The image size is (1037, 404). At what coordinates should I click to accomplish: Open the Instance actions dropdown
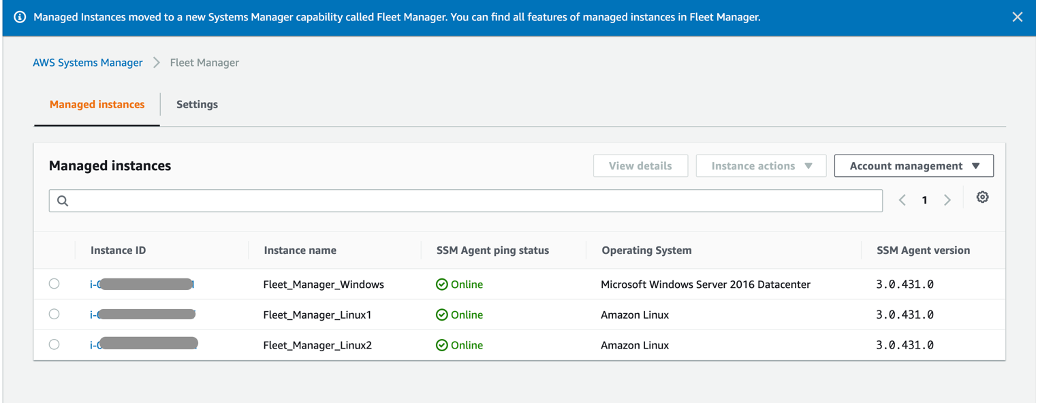point(761,166)
